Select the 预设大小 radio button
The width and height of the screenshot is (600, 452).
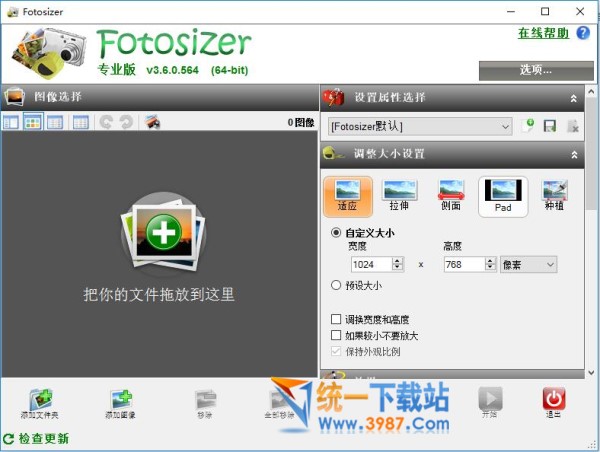336,285
